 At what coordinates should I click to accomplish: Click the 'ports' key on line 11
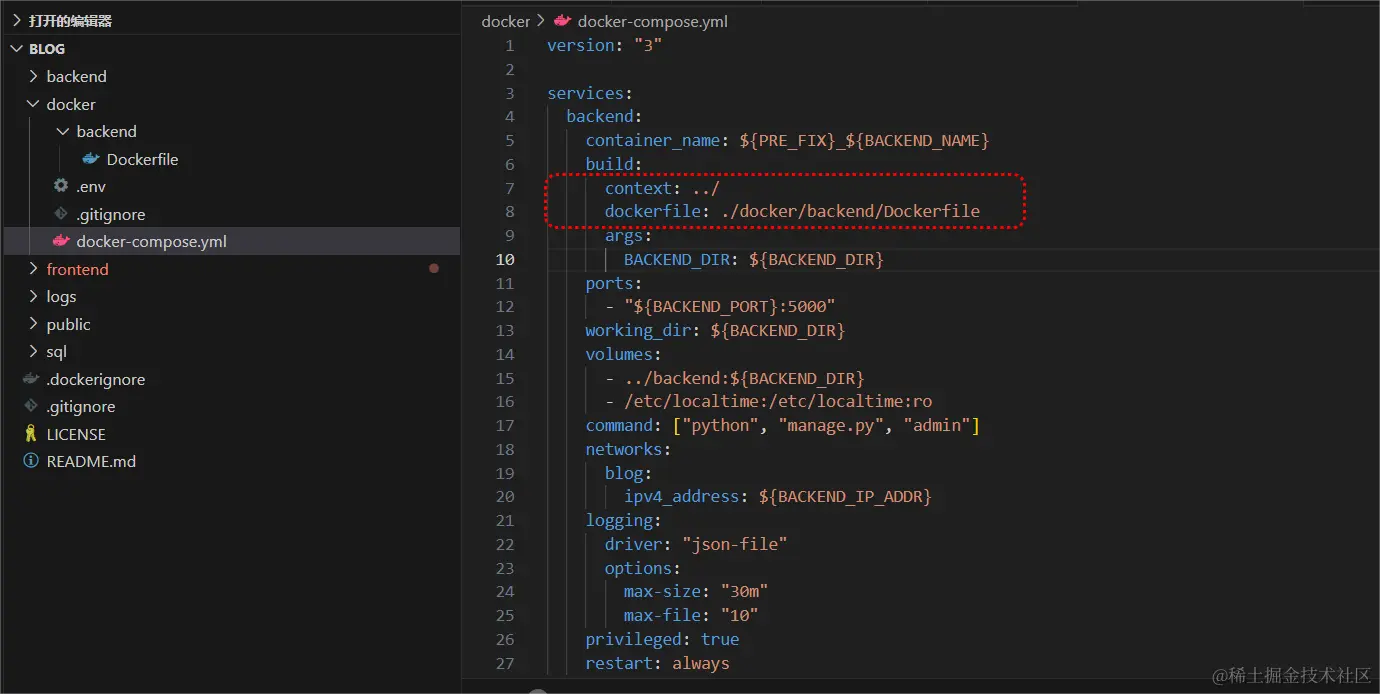tap(610, 283)
